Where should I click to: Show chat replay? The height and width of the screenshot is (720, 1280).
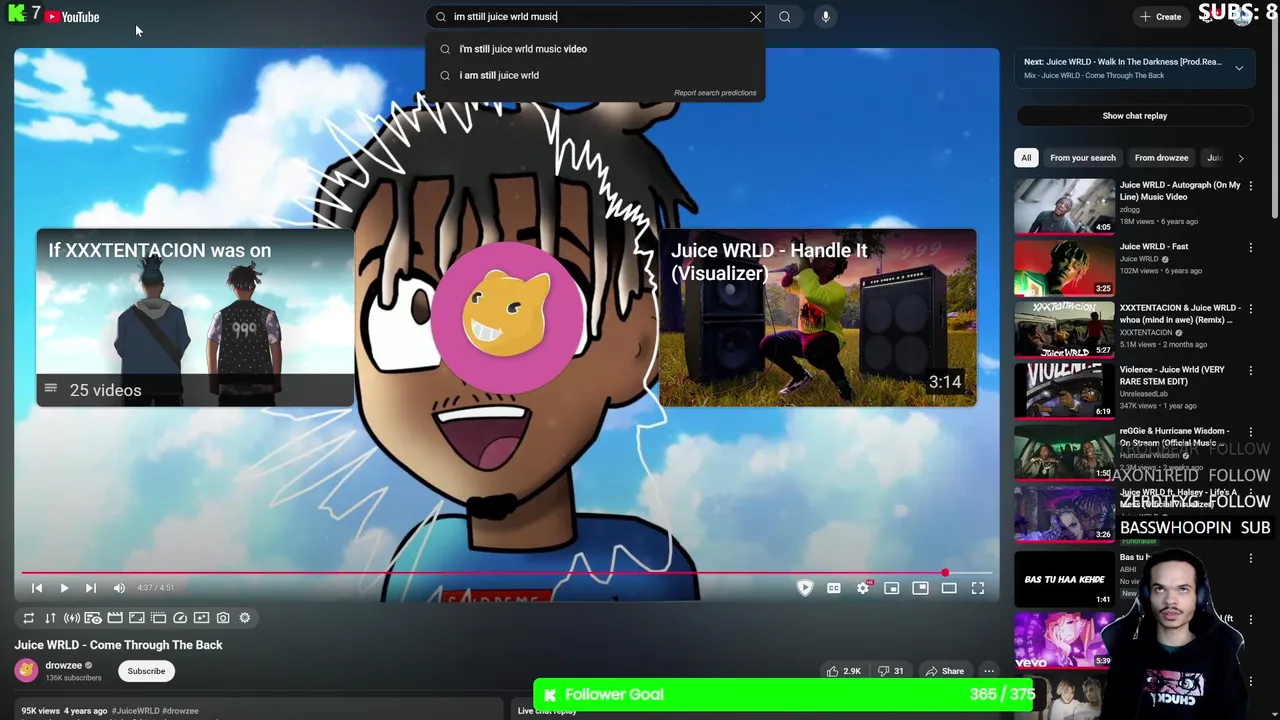1134,116
